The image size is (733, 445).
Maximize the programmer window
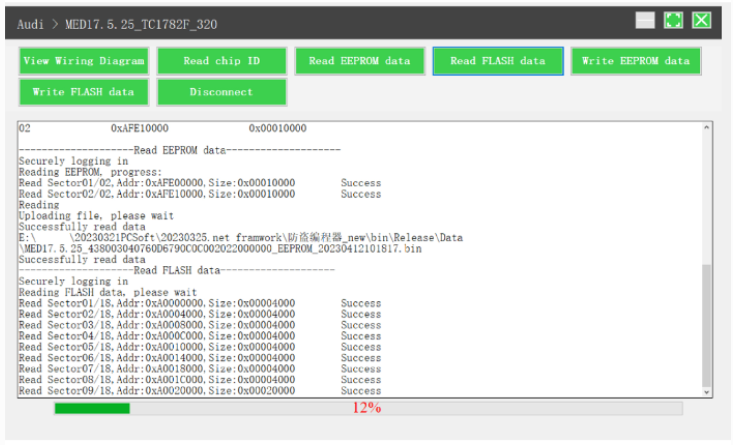[x=674, y=20]
